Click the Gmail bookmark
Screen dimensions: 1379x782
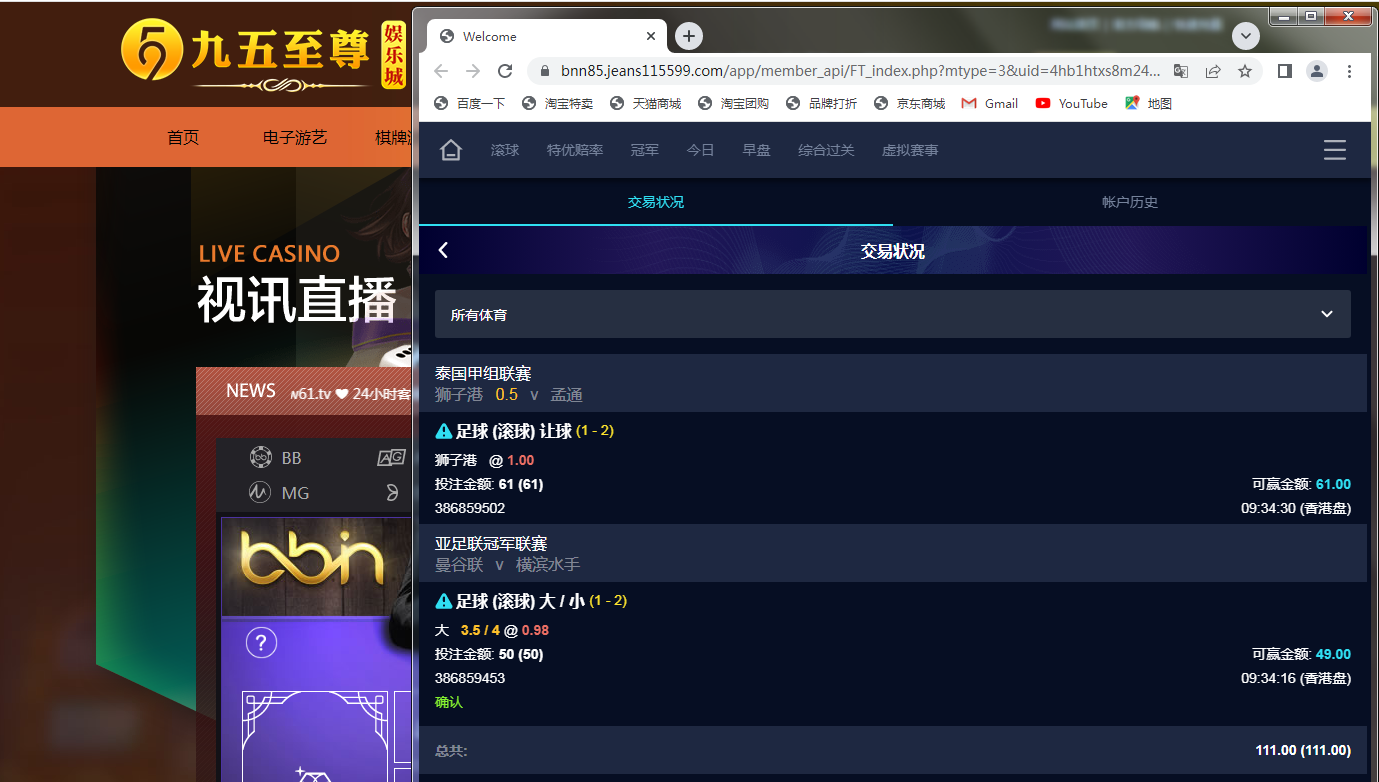pyautogui.click(x=989, y=103)
